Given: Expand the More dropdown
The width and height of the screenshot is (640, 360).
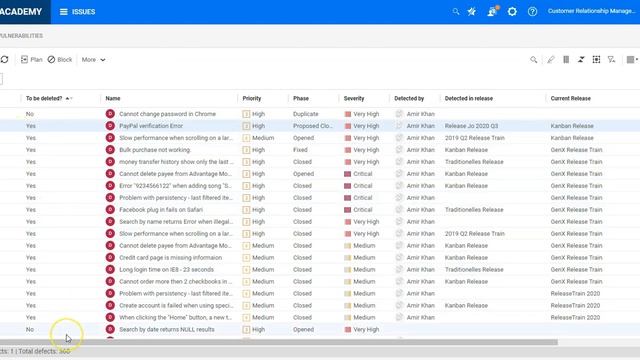Looking at the screenshot, I should (93, 60).
